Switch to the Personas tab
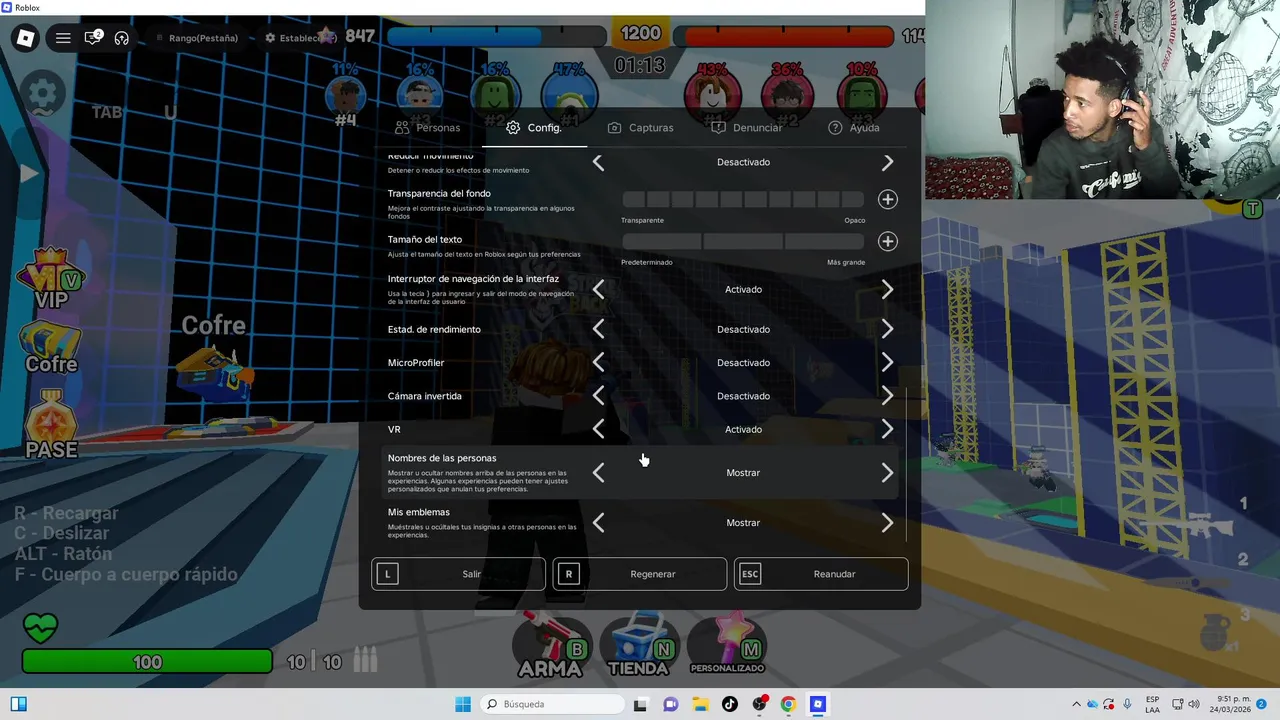 (x=427, y=128)
